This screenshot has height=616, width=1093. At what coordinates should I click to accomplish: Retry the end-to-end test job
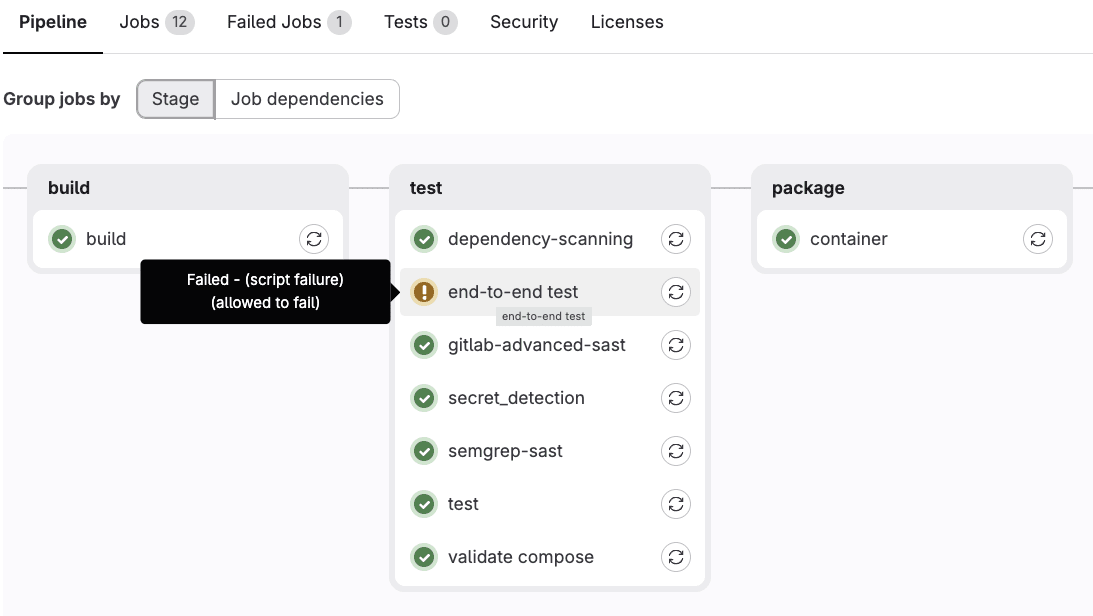pyautogui.click(x=675, y=292)
